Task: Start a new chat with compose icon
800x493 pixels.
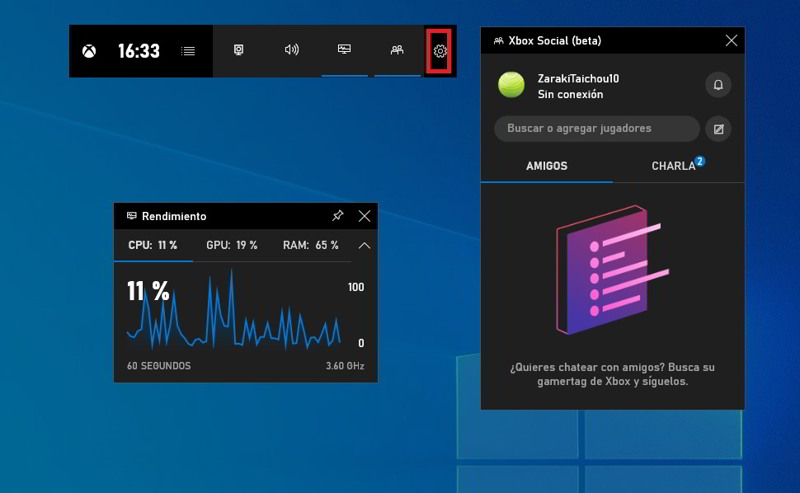Action: coord(717,129)
